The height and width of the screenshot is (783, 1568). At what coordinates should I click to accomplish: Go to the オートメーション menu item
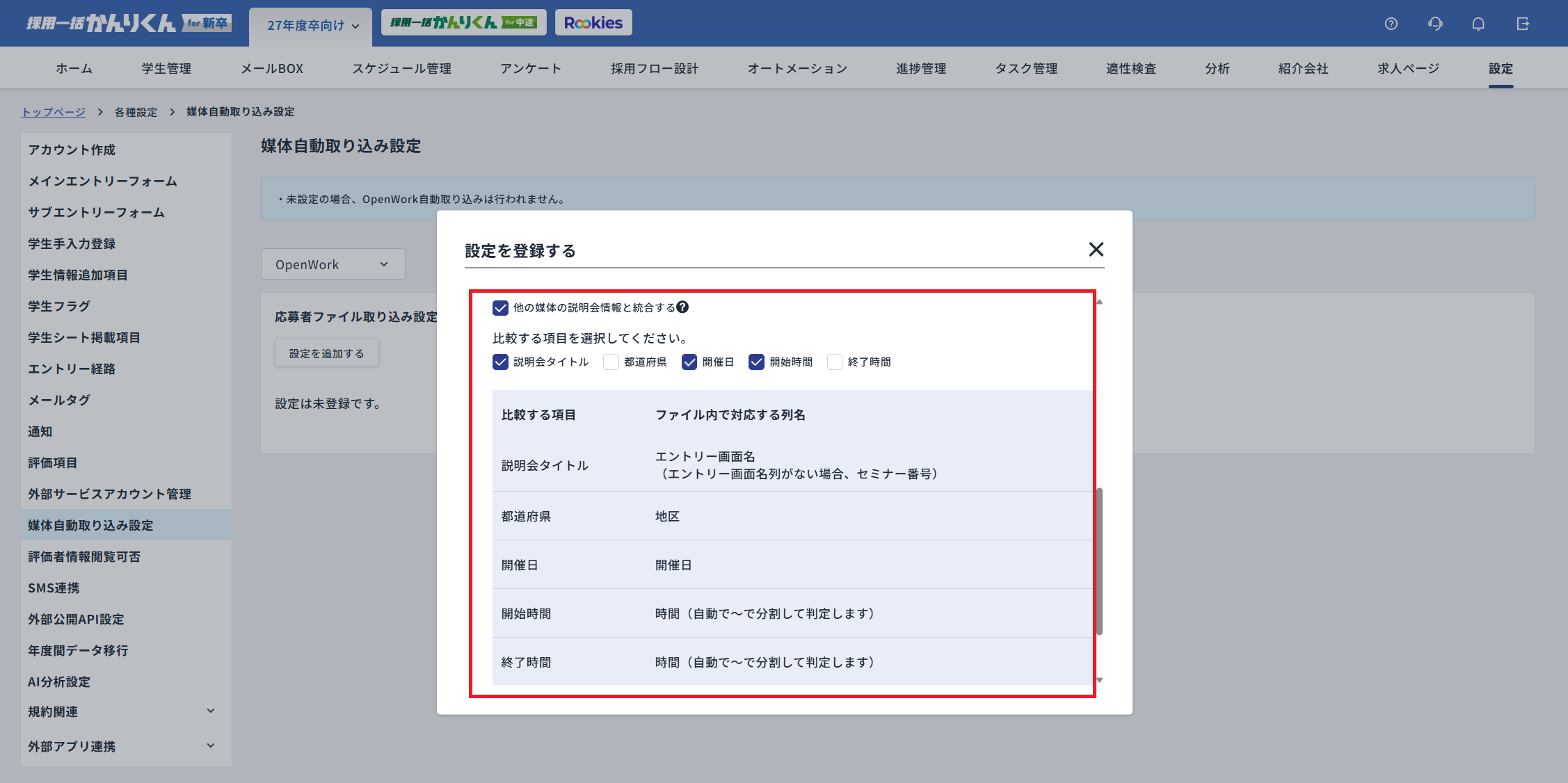(x=797, y=68)
